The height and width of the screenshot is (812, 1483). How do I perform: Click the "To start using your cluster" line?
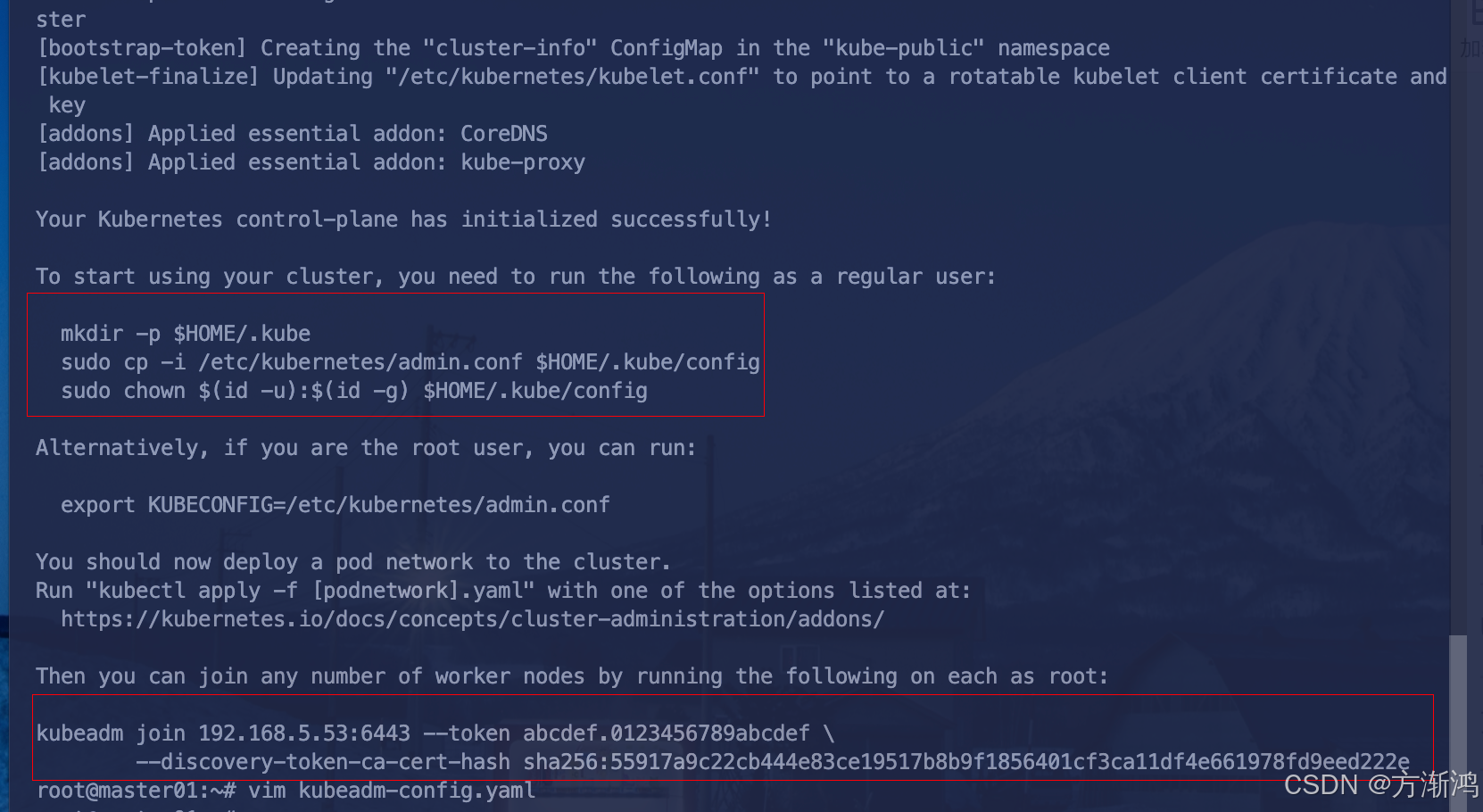516,277
